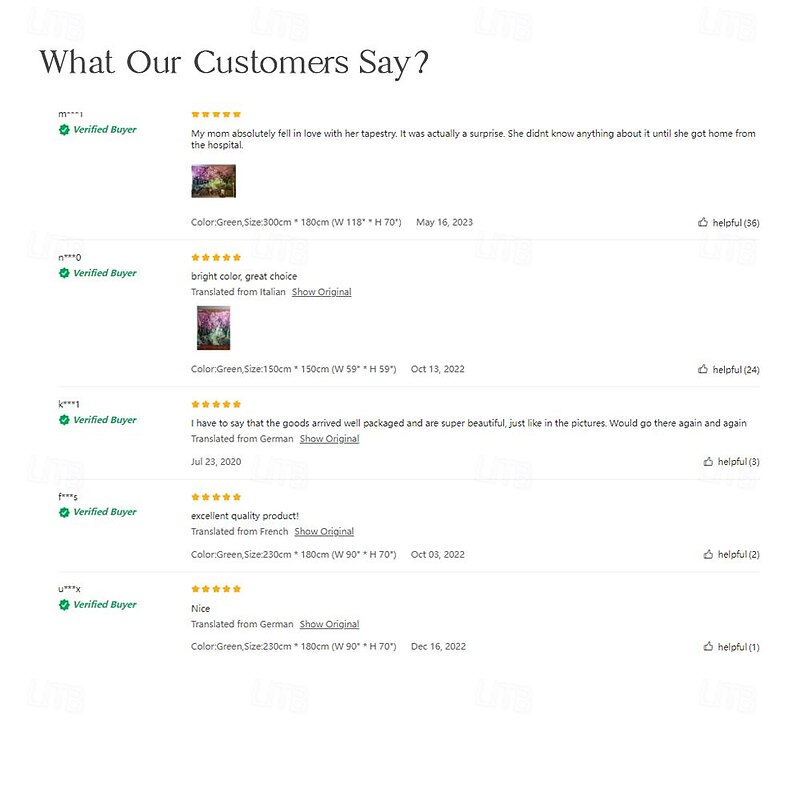Click thumbs-up icon on f***s's review

pyautogui.click(x=708, y=554)
